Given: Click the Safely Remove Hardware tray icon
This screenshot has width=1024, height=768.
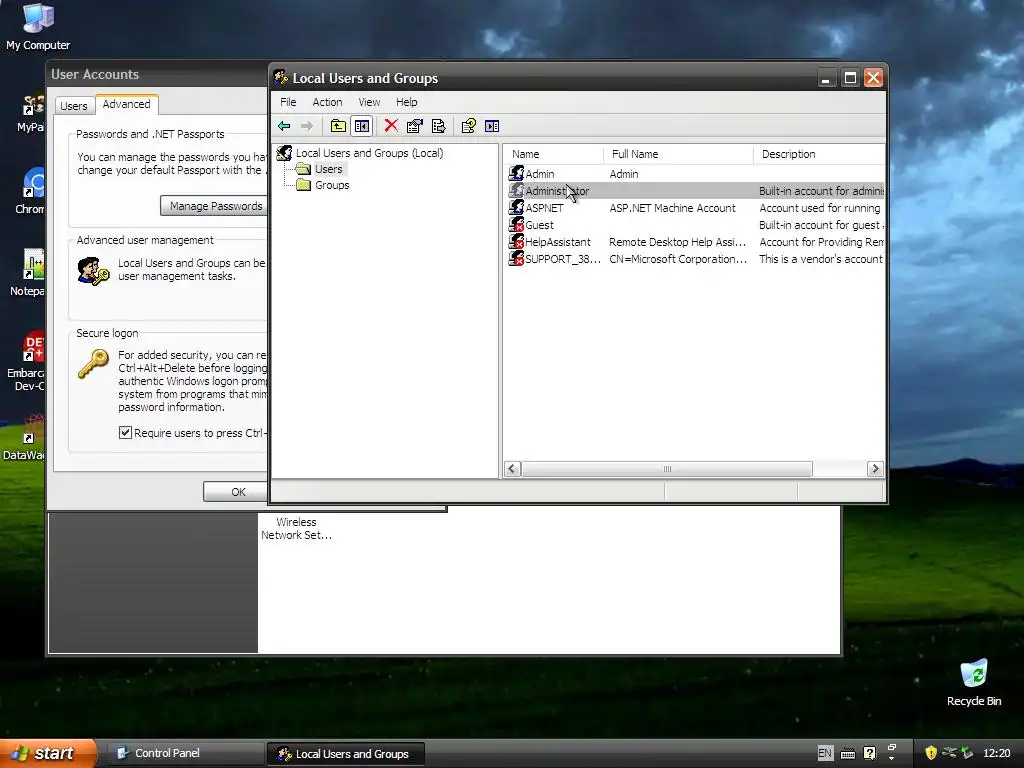Looking at the screenshot, I should [967, 753].
